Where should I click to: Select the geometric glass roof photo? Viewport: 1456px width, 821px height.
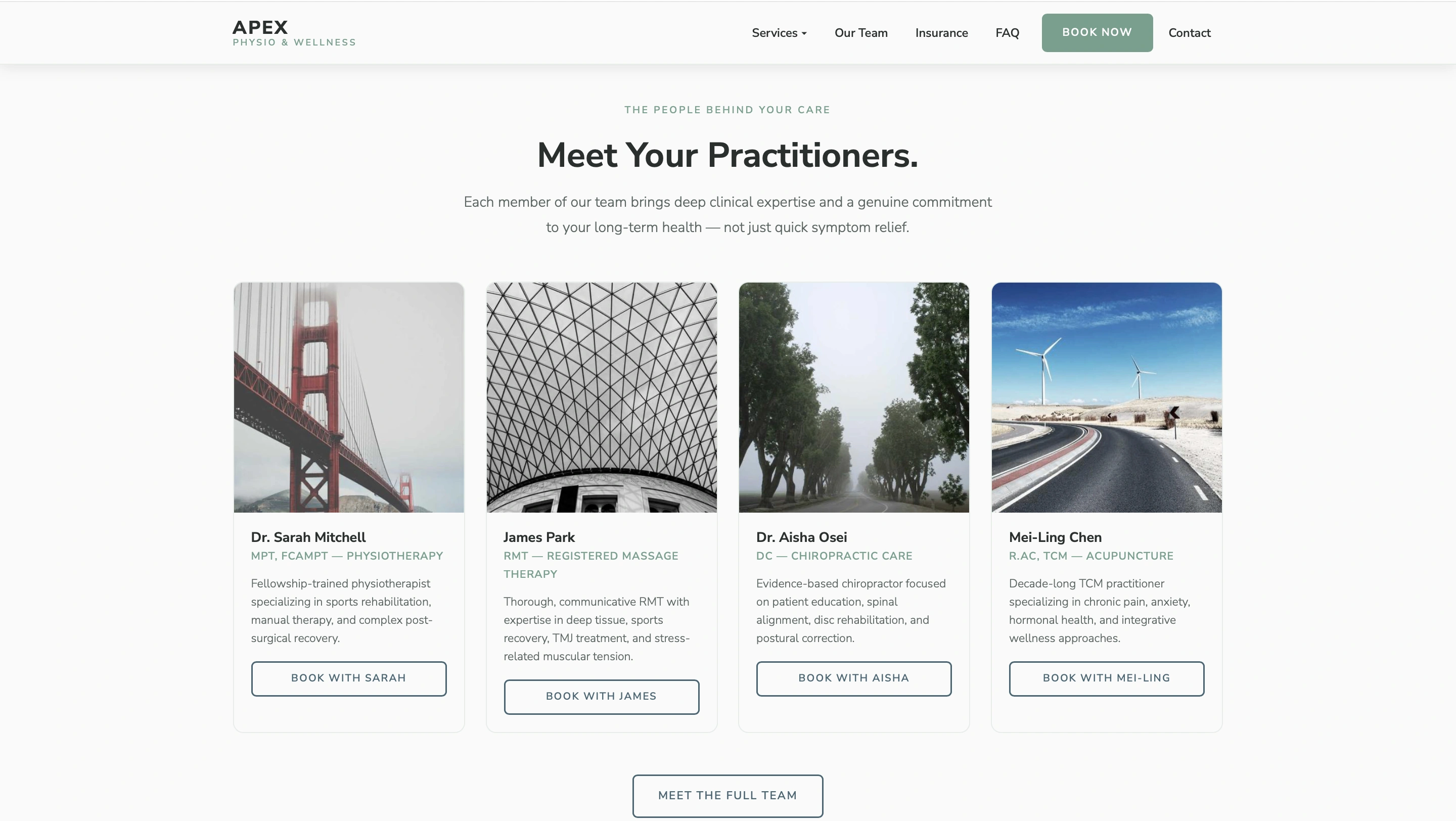(x=602, y=397)
